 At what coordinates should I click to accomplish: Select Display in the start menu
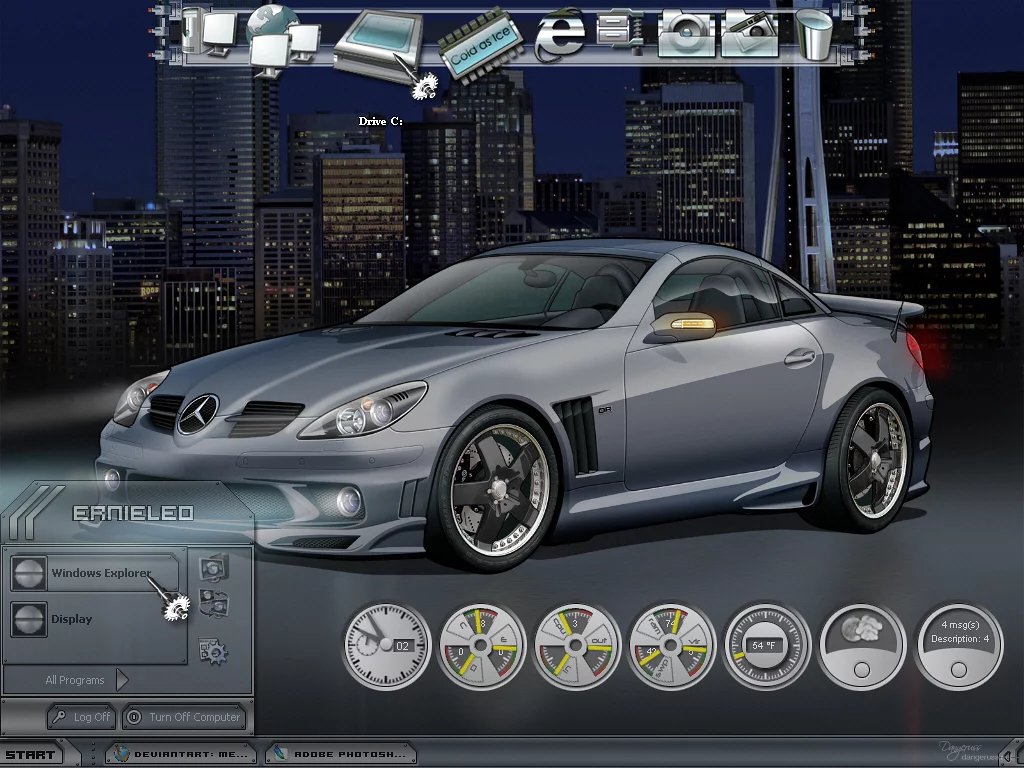[72, 619]
